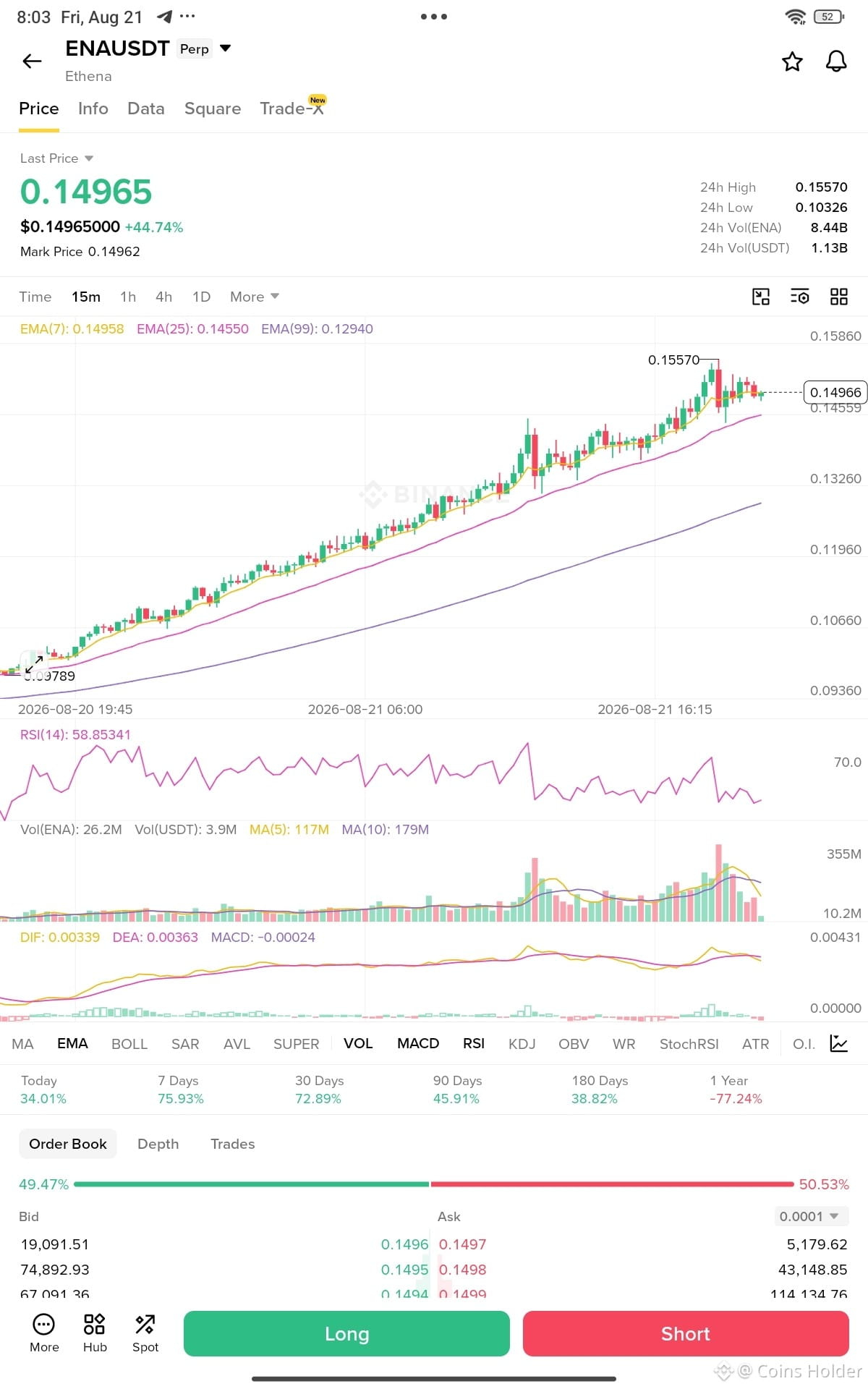Tap the Telegram notification icon

[164, 17]
